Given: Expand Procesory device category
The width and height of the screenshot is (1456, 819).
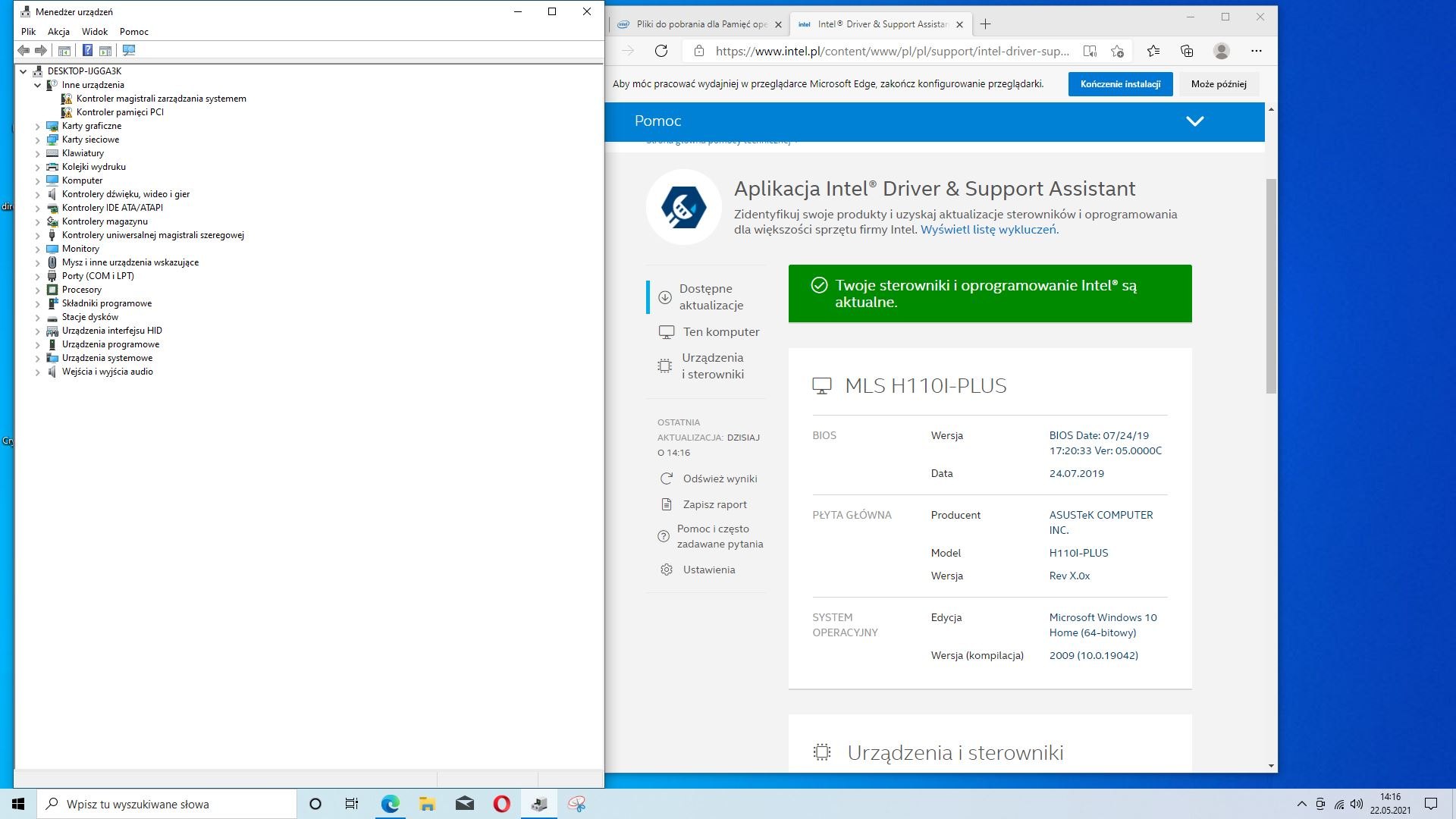Looking at the screenshot, I should pos(37,290).
